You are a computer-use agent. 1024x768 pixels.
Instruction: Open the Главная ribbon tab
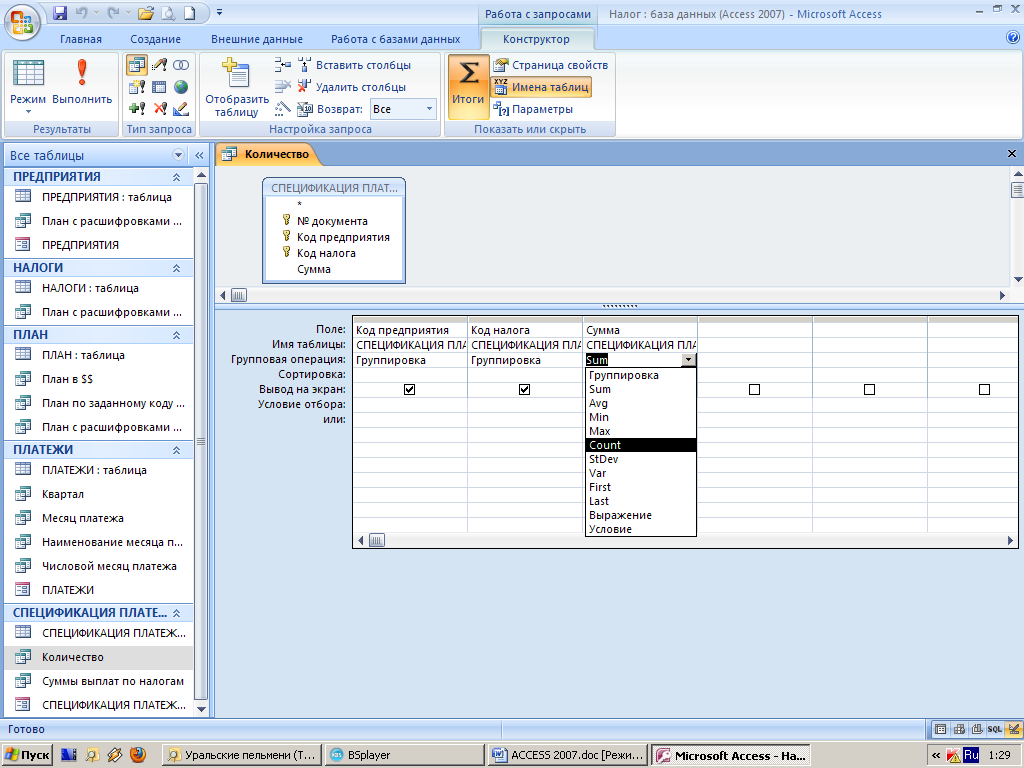(x=81, y=39)
